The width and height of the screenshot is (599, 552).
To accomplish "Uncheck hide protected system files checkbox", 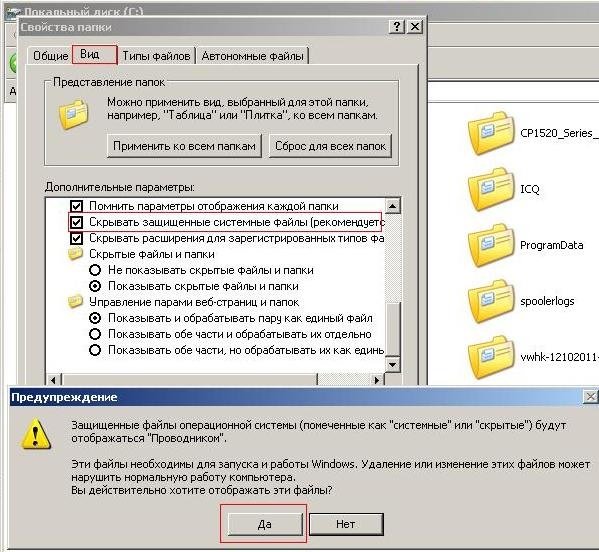I will pos(76,222).
